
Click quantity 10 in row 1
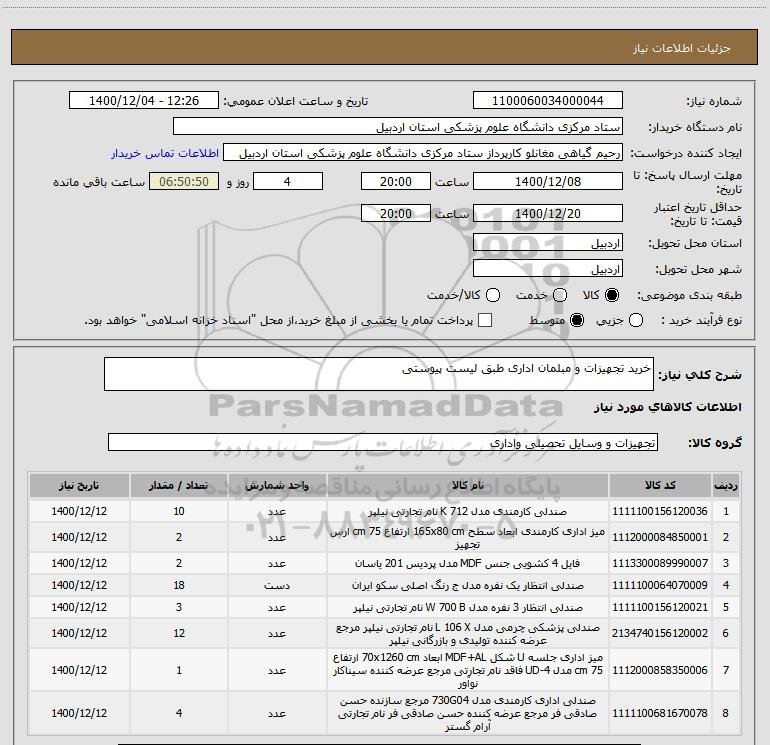click(x=179, y=511)
